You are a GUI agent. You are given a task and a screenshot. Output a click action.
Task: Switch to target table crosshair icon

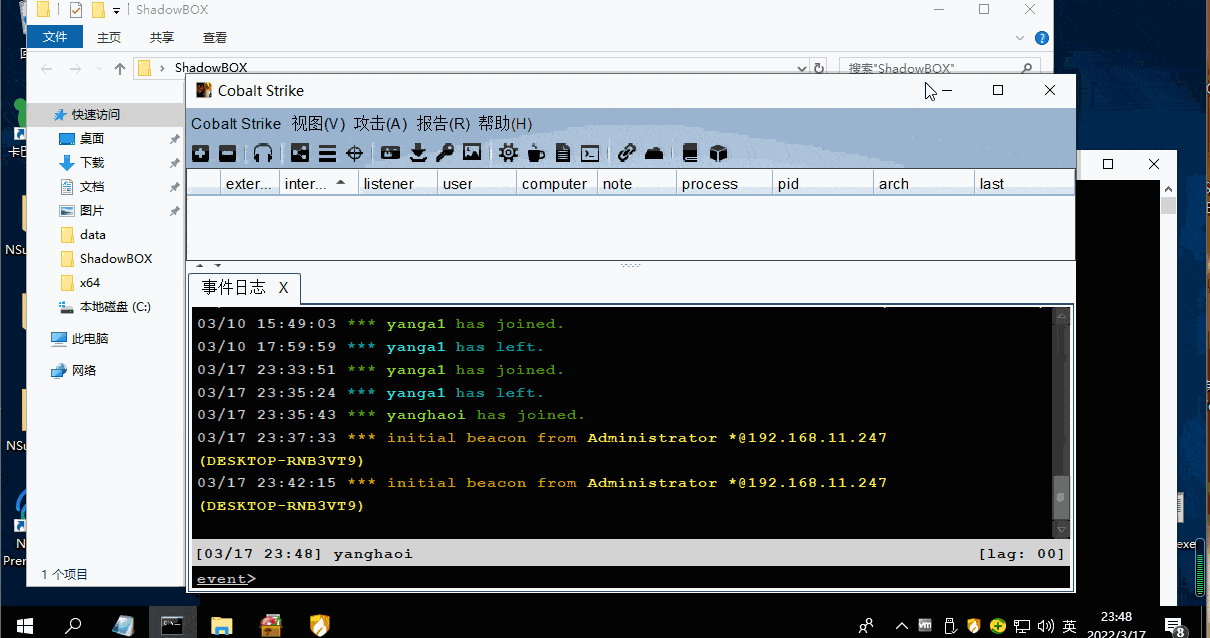tap(354, 153)
